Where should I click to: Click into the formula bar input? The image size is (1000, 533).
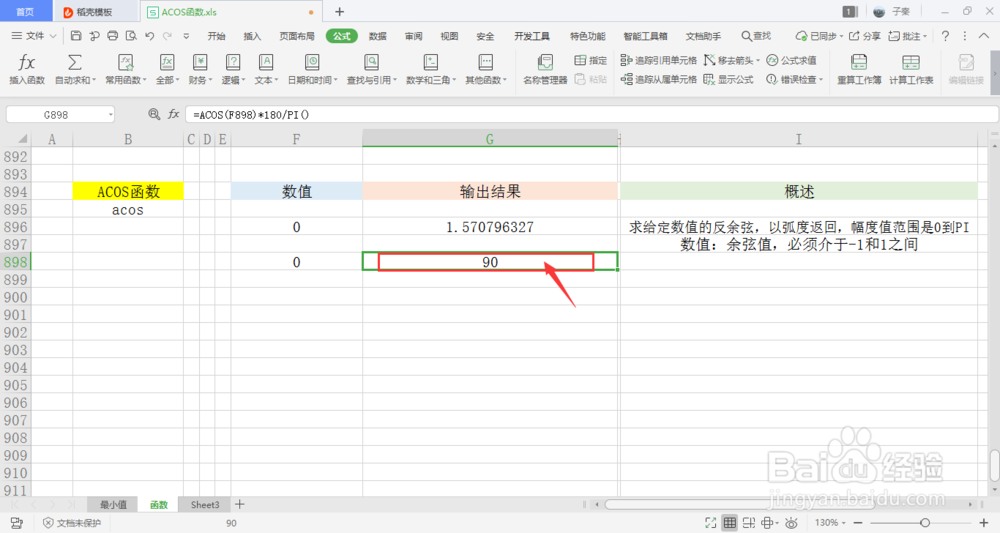point(593,115)
